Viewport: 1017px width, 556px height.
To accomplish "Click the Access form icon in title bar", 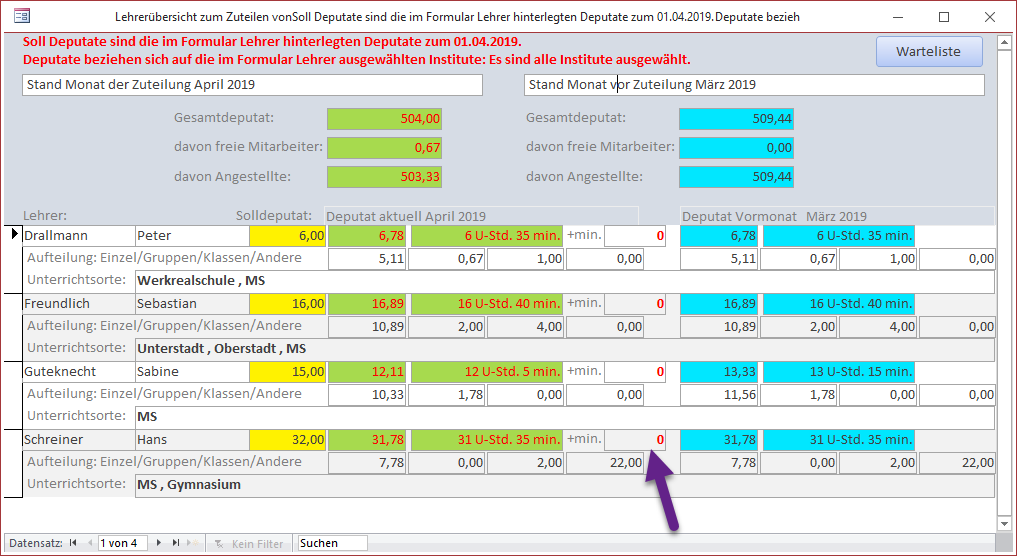I will (x=20, y=17).
